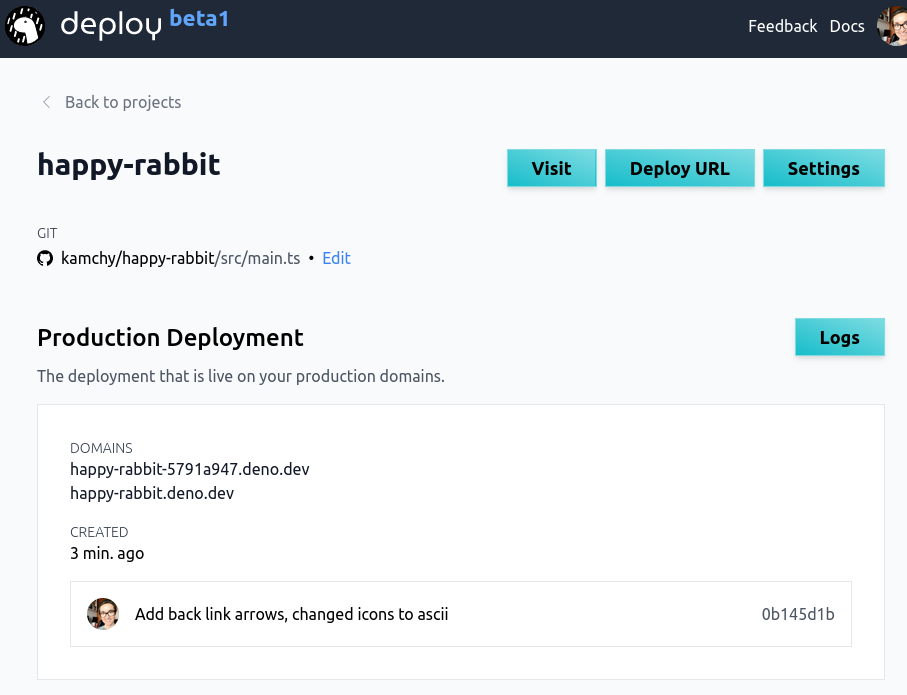Select the GitHub icon beside the repo path
The width and height of the screenshot is (907, 695).
[x=44, y=257]
